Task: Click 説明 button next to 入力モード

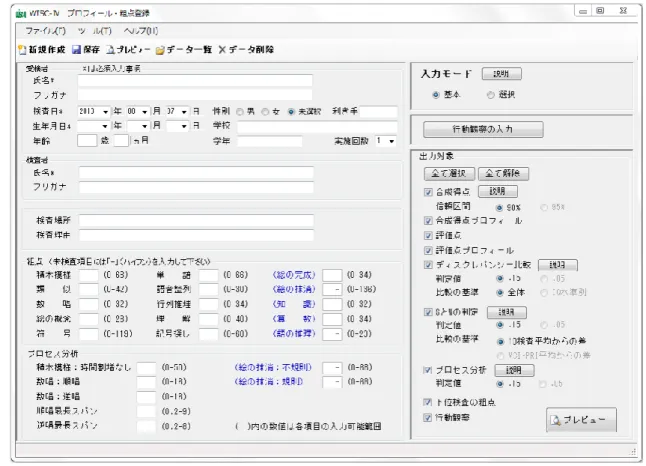Action: 501,74
